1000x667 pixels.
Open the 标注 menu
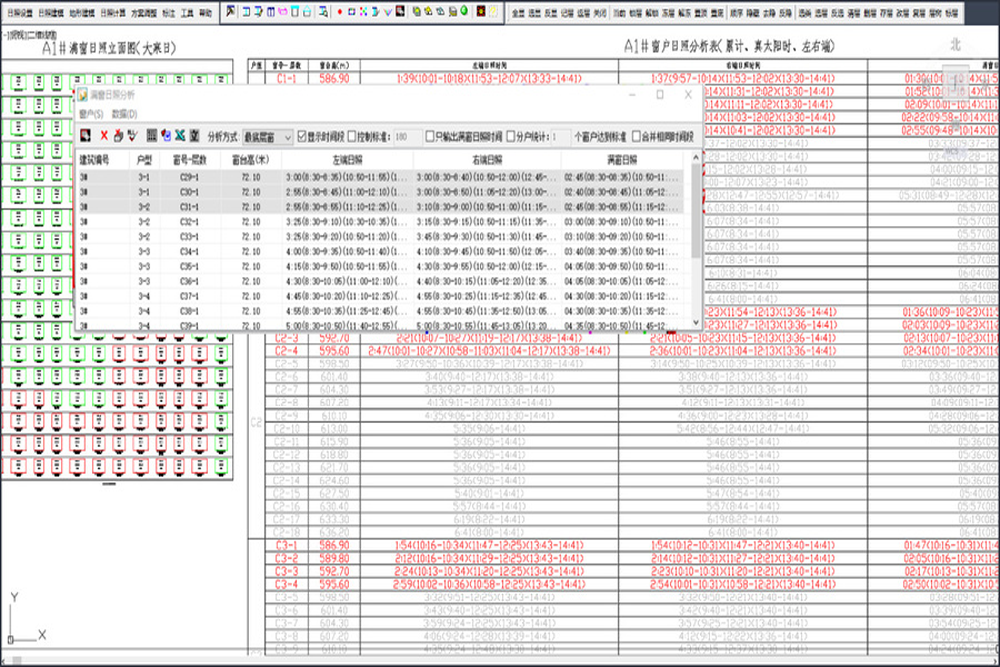tap(169, 13)
